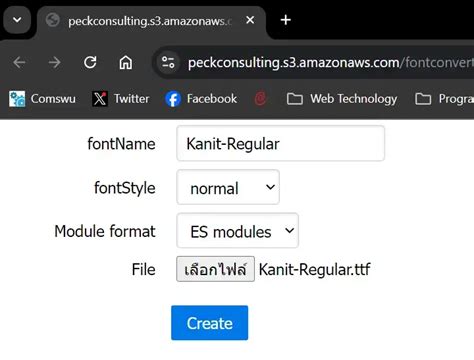The height and width of the screenshot is (360, 474).
Task: Open the Module format dropdown
Action: coord(237,231)
